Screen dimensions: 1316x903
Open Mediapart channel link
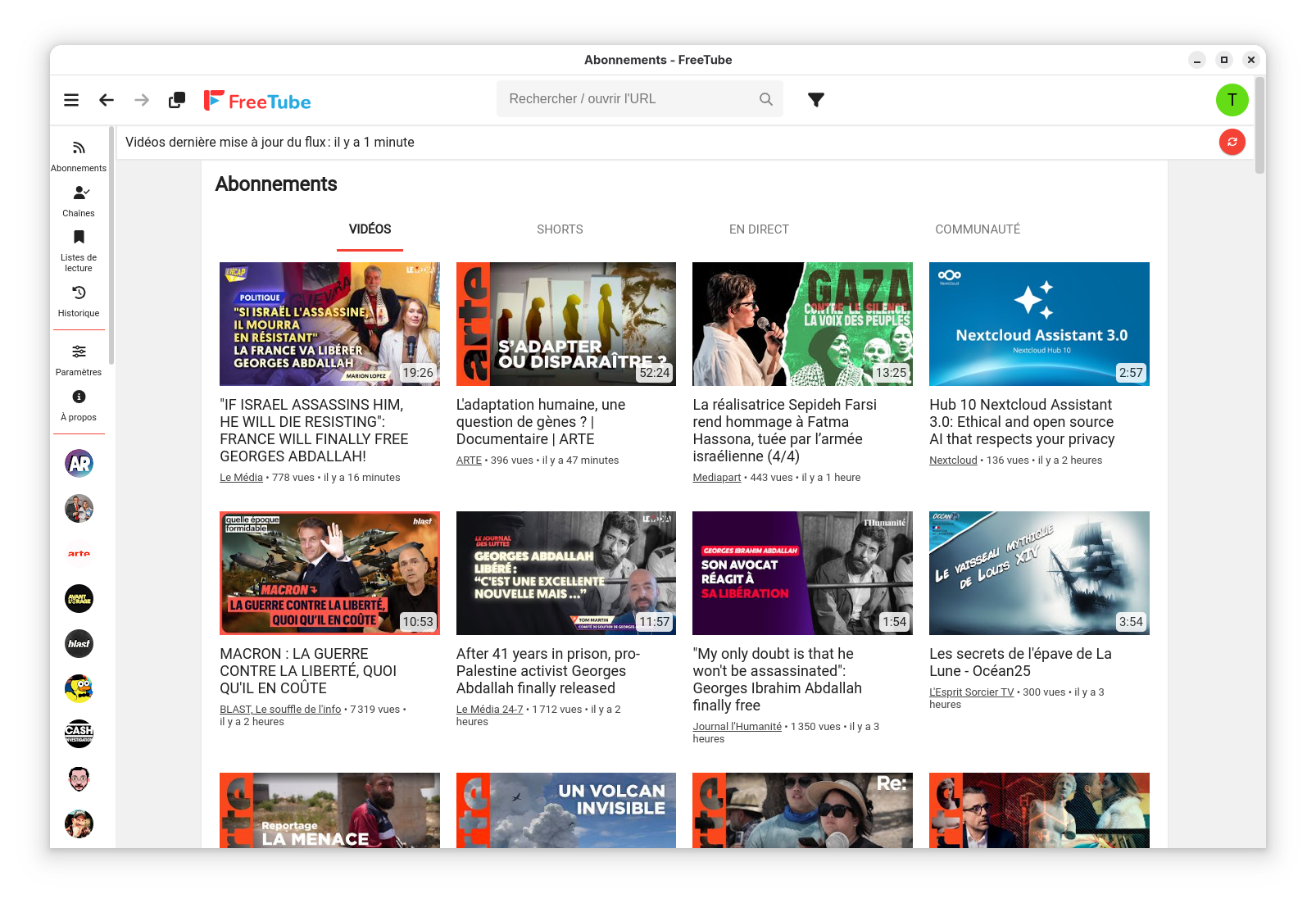click(x=716, y=478)
